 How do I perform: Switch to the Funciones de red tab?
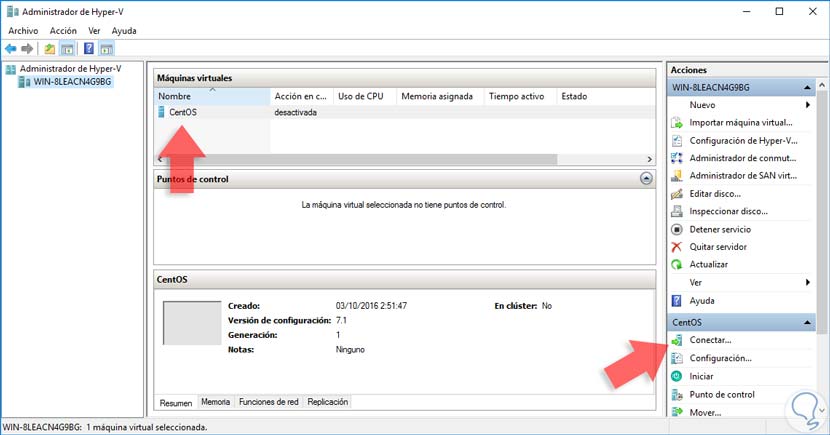tap(268, 402)
